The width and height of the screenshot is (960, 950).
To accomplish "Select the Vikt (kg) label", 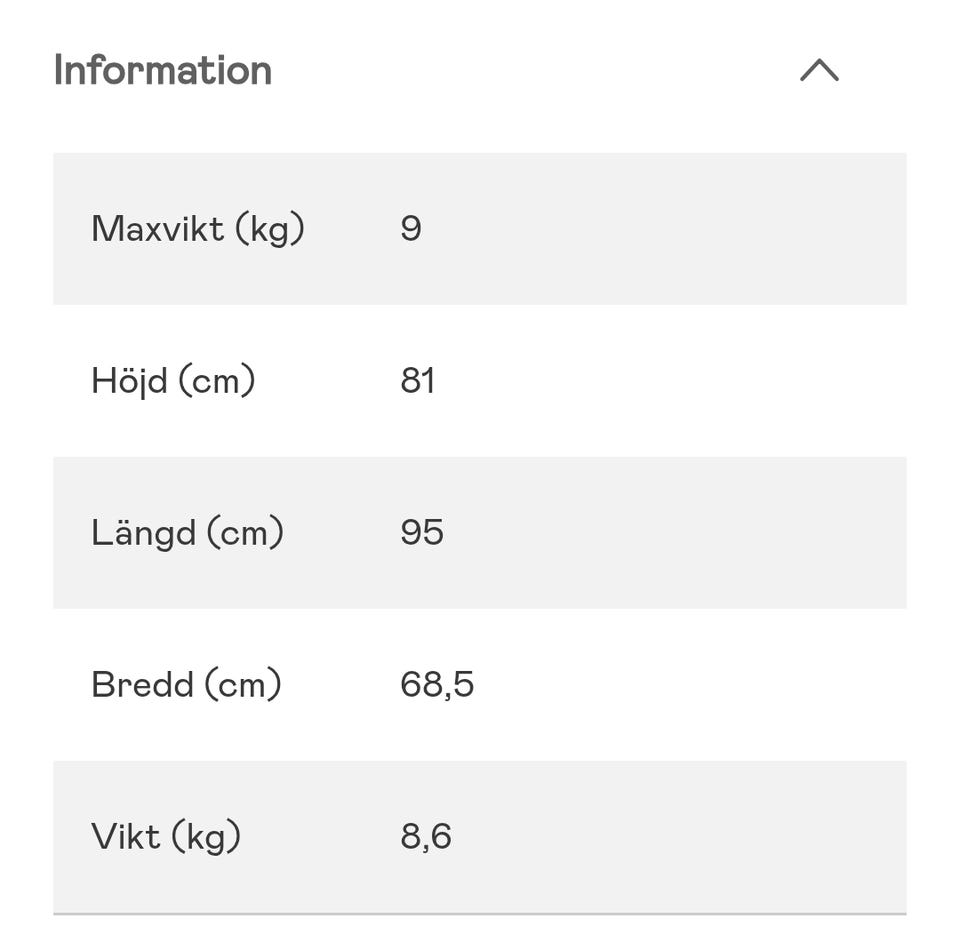I will [166, 837].
